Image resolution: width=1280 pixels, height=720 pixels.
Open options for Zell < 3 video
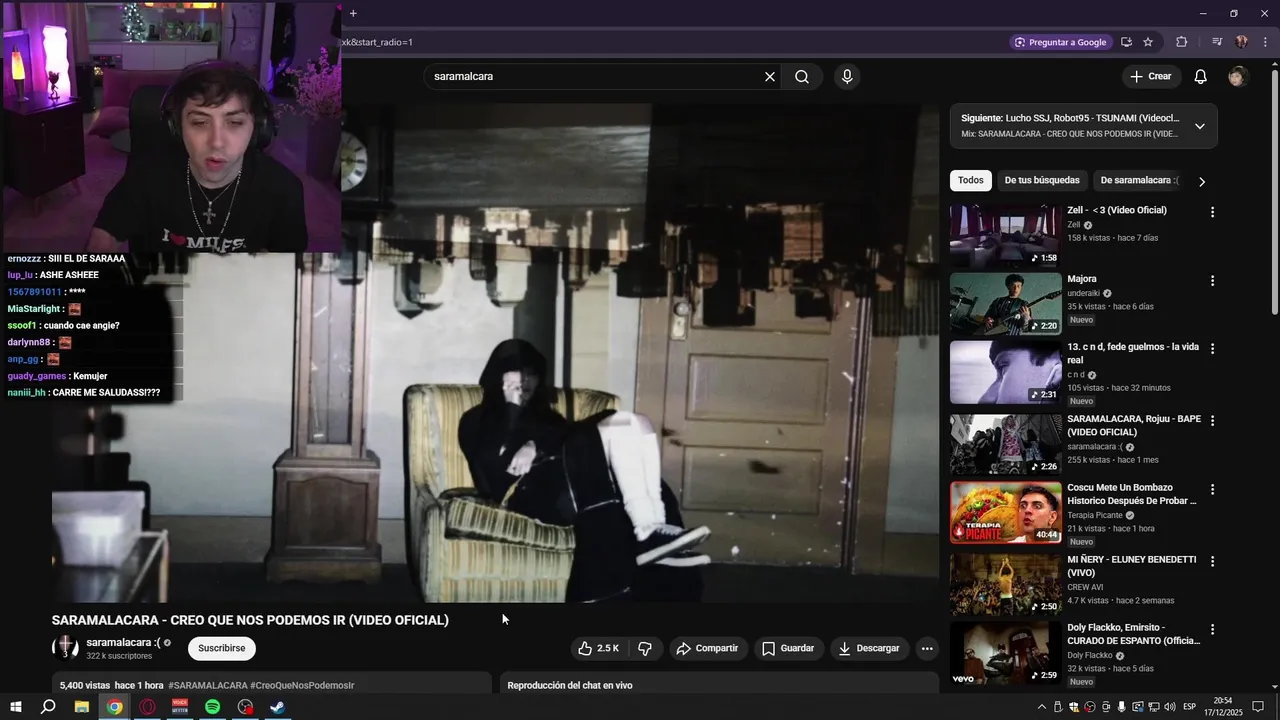[1212, 212]
